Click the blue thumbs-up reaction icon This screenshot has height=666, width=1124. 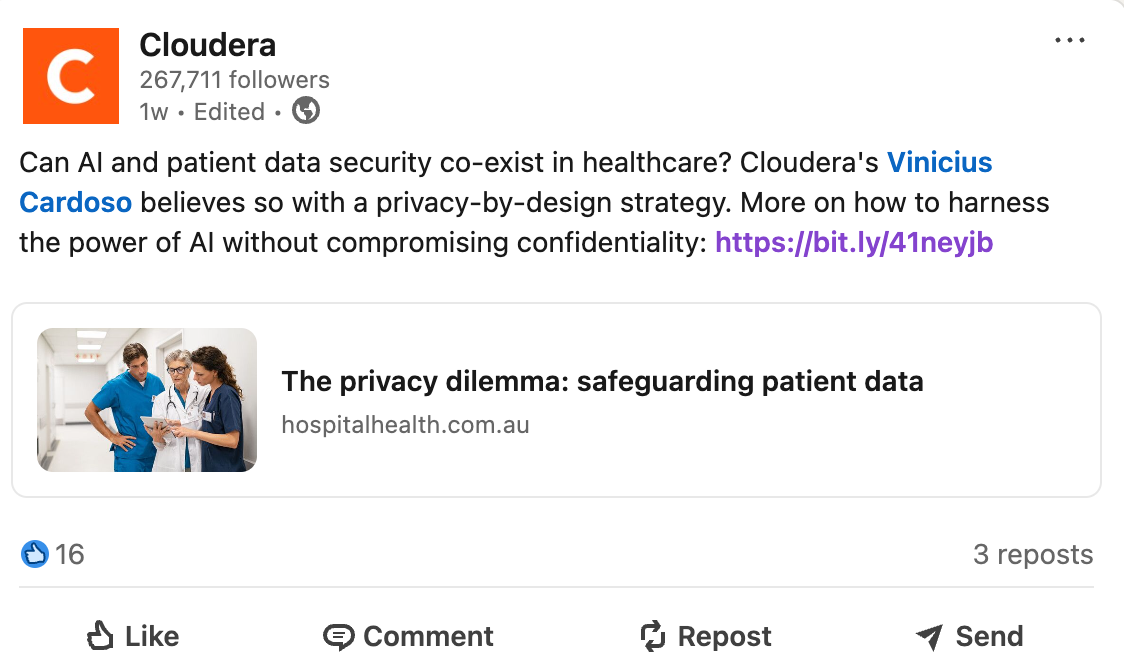(35, 554)
